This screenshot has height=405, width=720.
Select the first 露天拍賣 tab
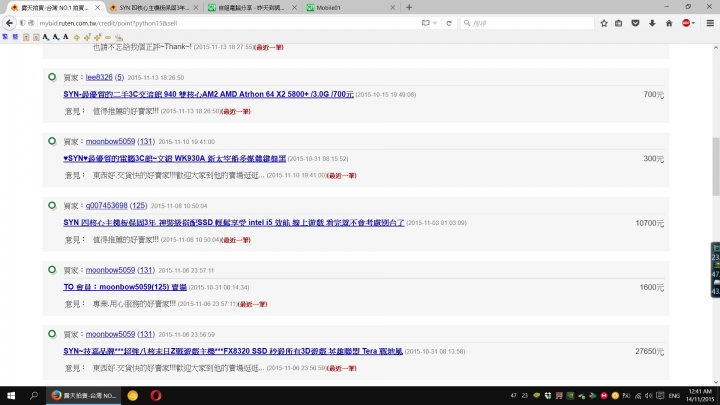[55, 7]
